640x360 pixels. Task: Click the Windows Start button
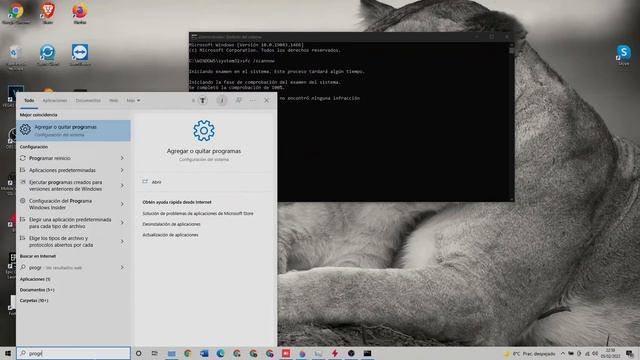(x=7, y=353)
